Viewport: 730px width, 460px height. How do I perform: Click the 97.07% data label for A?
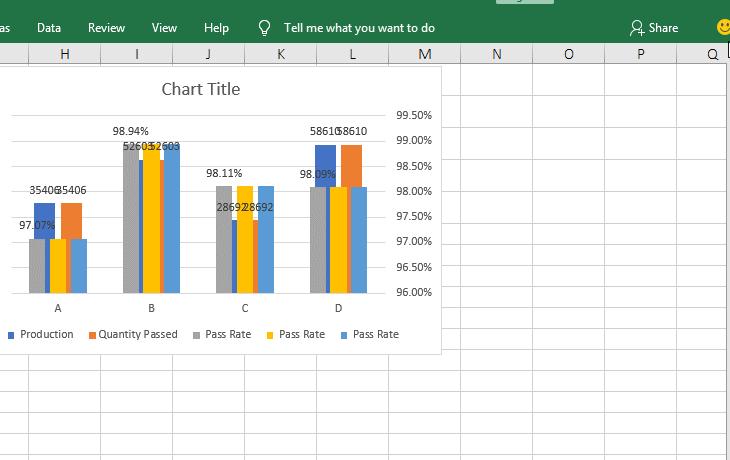tap(37, 225)
